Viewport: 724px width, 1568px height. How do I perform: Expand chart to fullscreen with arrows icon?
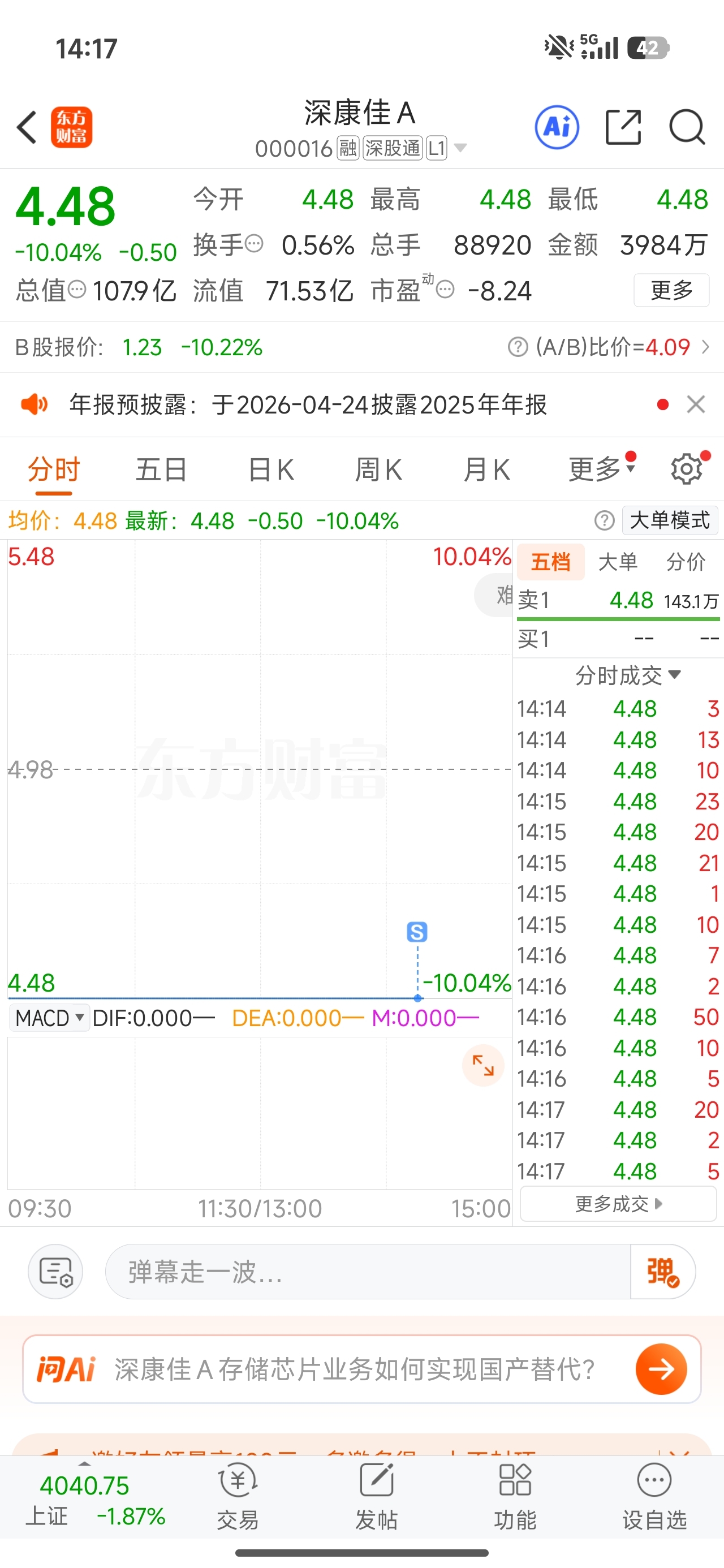click(484, 1065)
